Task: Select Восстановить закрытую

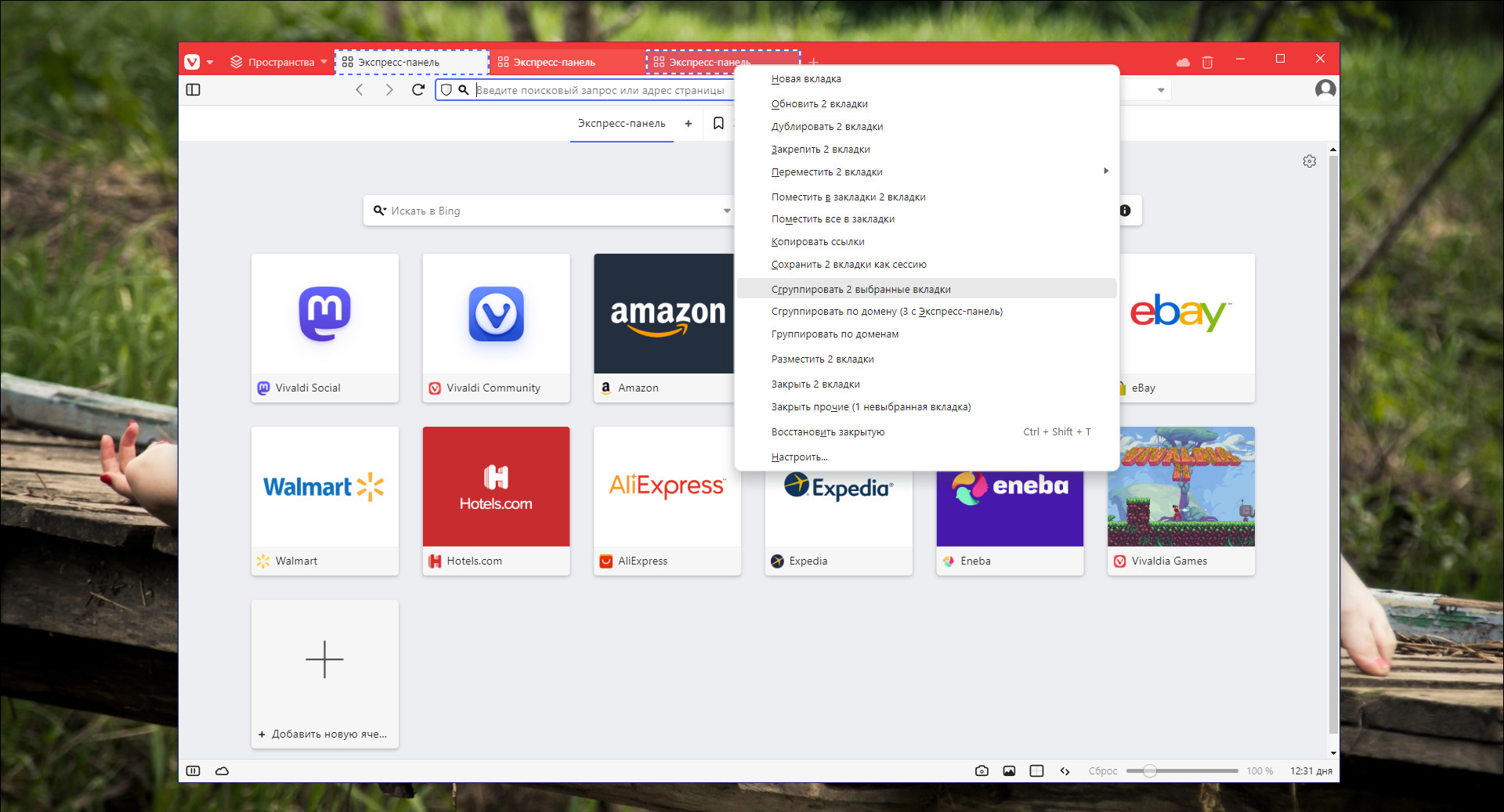Action: click(x=927, y=432)
